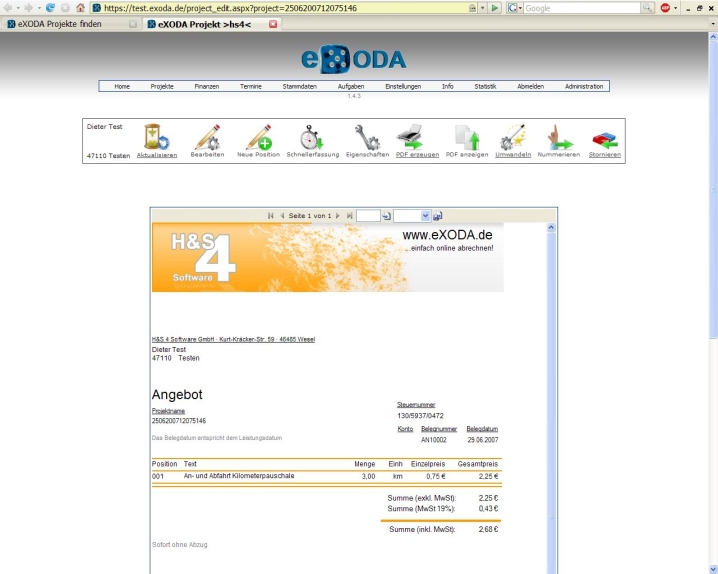Viewport: 718px width, 574px height.
Task: Open the Finanzen menu
Action: coord(206,86)
